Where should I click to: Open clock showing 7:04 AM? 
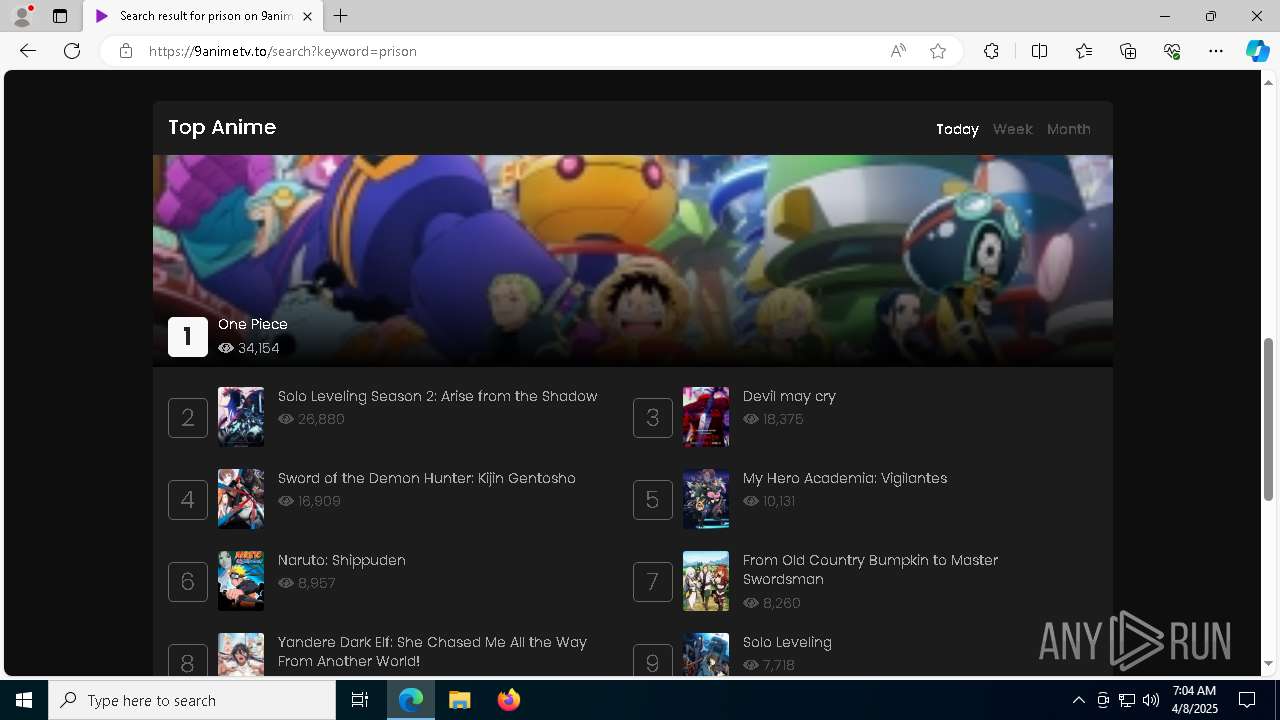[x=1194, y=700]
